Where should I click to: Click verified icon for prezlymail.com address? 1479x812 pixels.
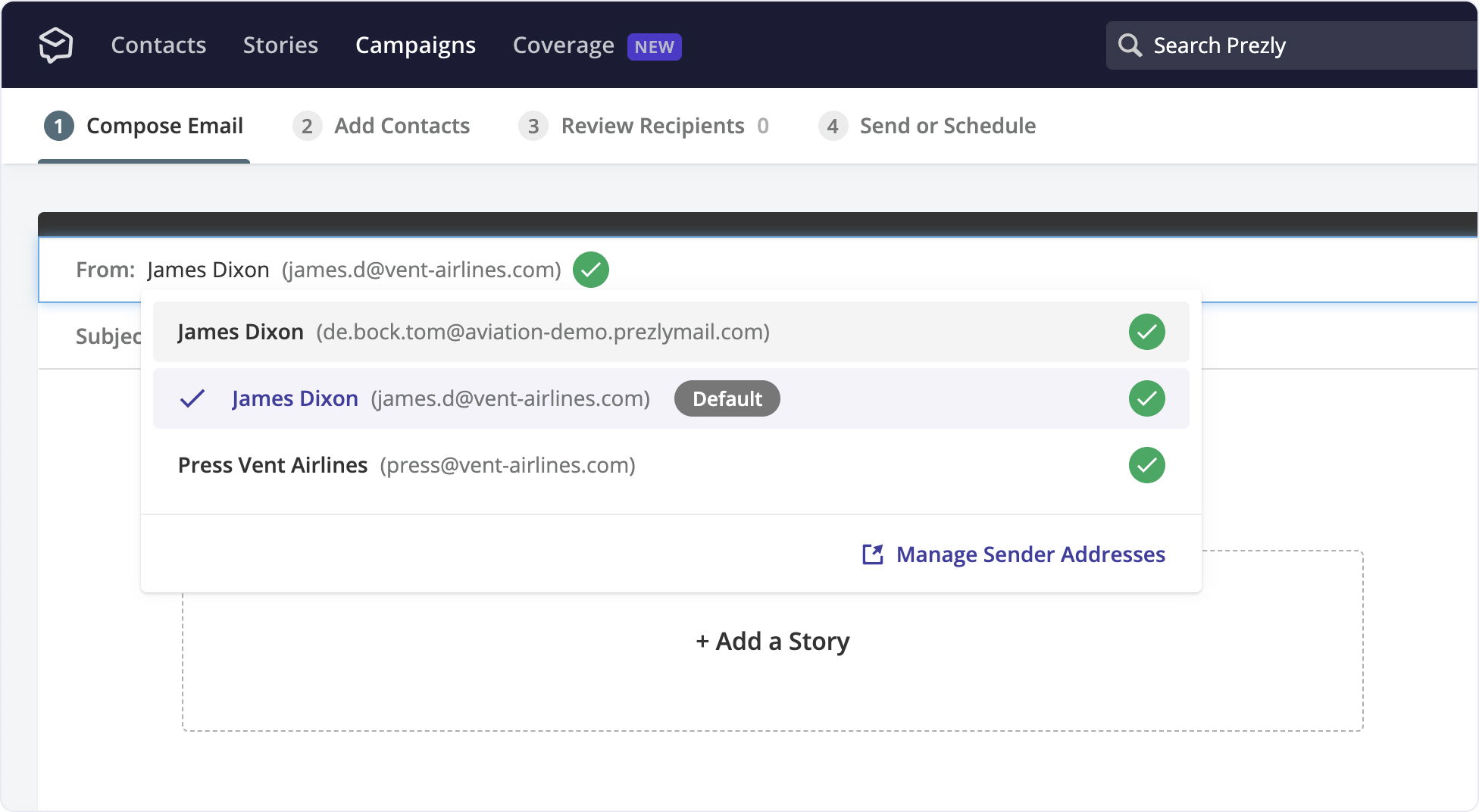pos(1147,332)
